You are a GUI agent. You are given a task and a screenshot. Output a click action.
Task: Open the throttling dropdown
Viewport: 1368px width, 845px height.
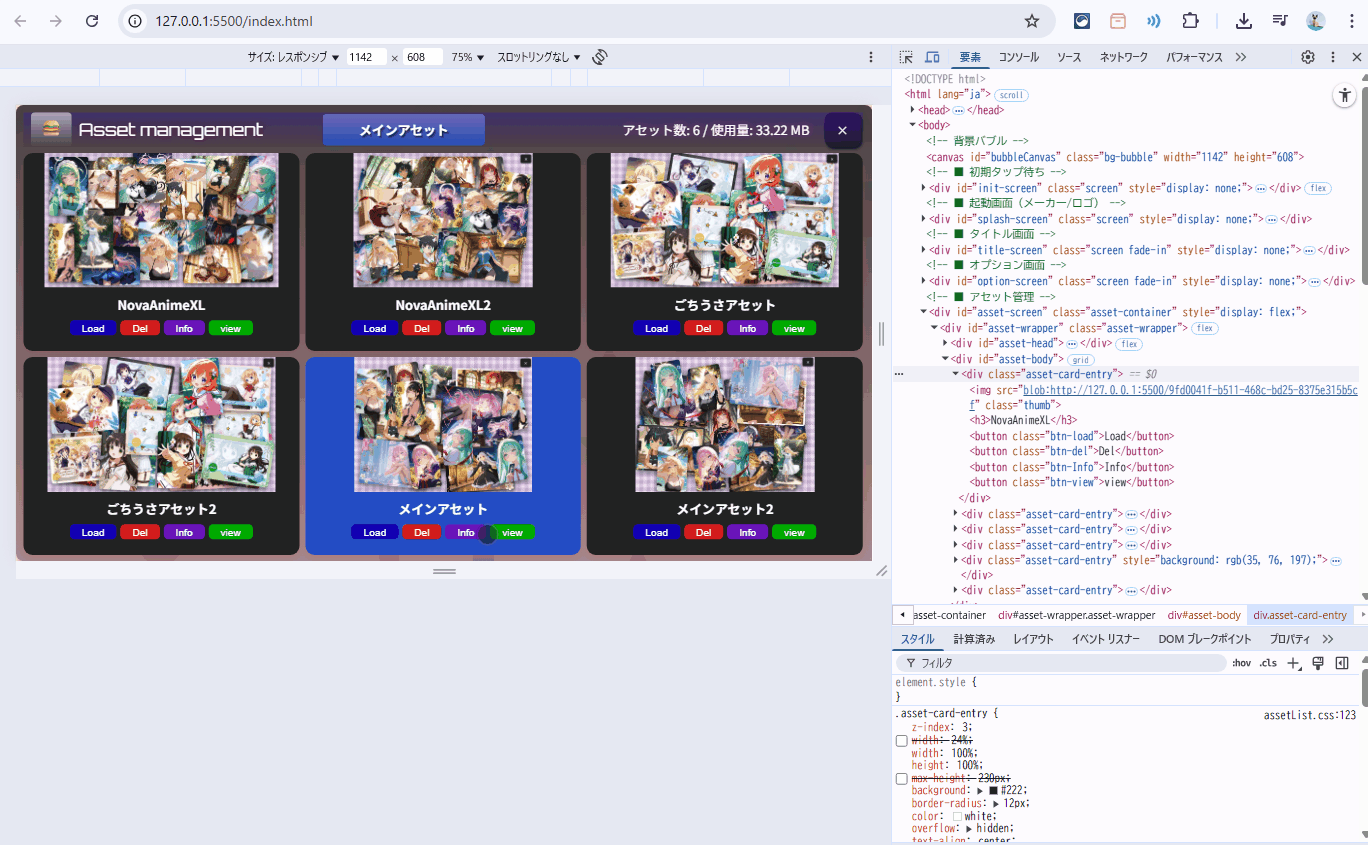(x=538, y=57)
